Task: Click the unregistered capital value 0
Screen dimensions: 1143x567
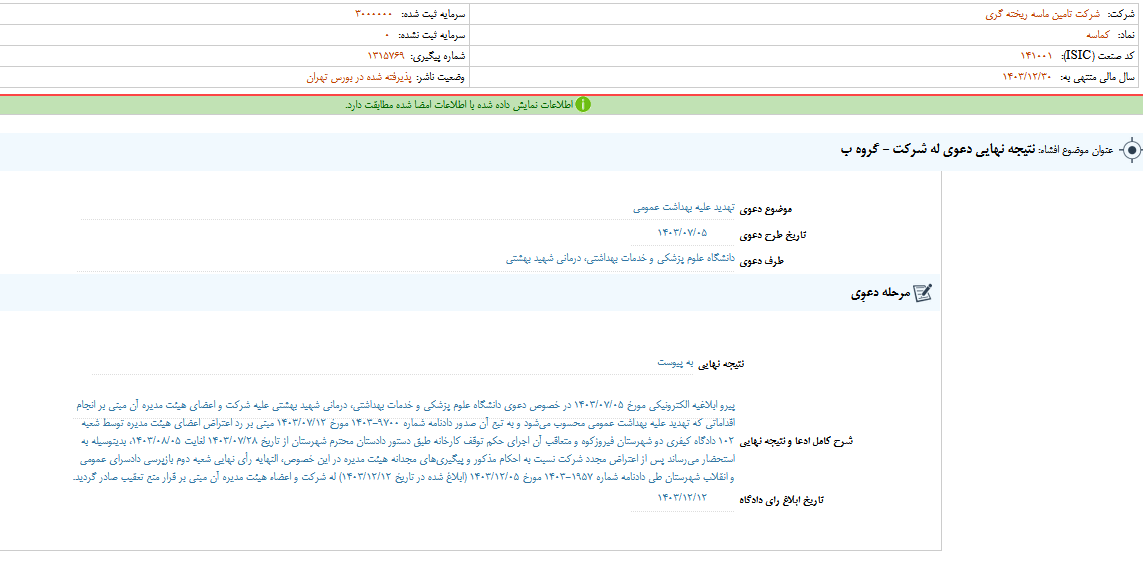Action: (x=387, y=34)
